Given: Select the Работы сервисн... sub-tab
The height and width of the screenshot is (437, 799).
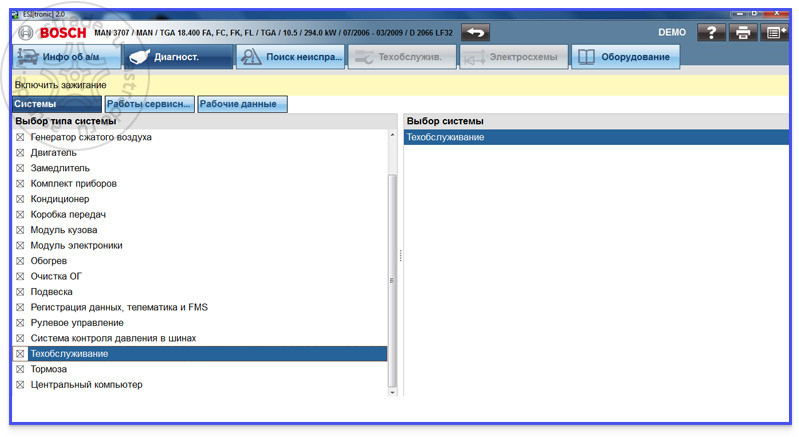Looking at the screenshot, I should point(149,104).
